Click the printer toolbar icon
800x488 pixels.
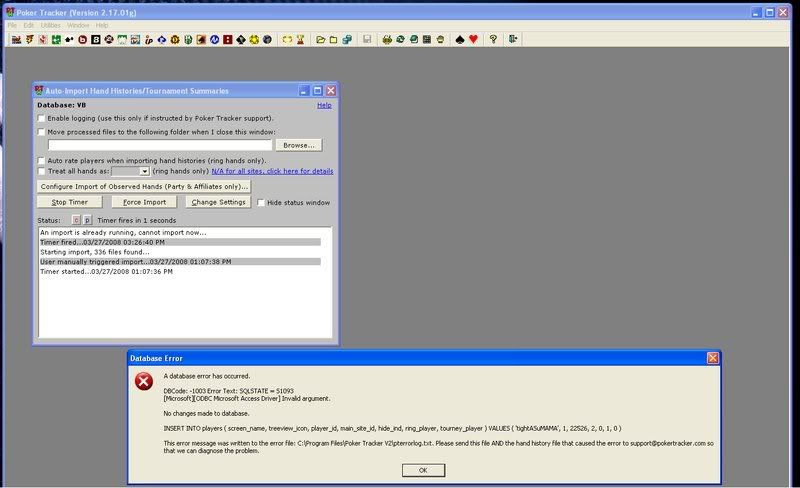coord(386,40)
